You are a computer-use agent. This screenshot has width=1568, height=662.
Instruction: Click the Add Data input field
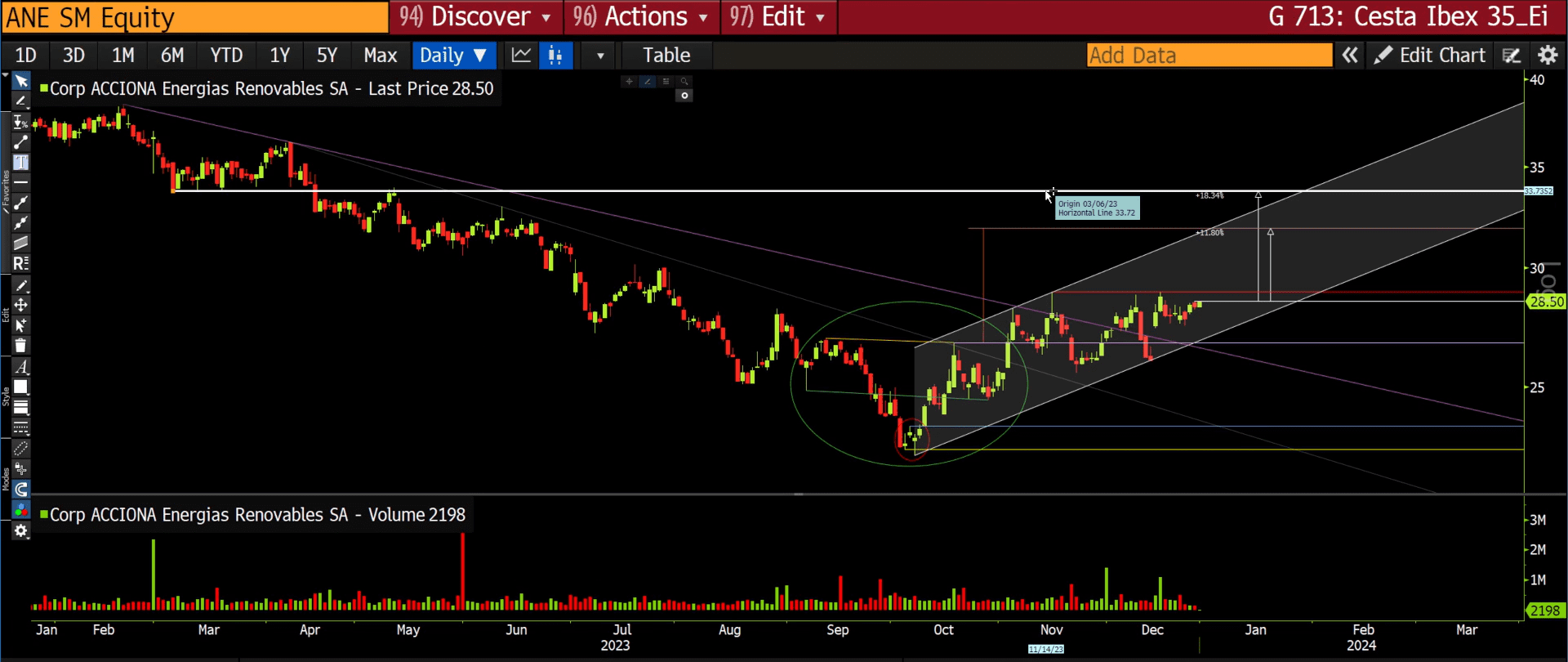(x=1209, y=56)
